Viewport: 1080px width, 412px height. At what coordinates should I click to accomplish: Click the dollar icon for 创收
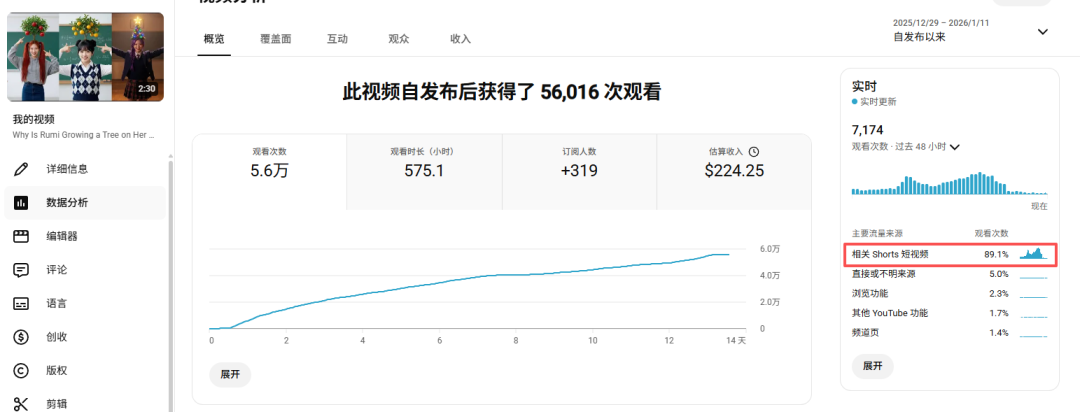click(21, 337)
